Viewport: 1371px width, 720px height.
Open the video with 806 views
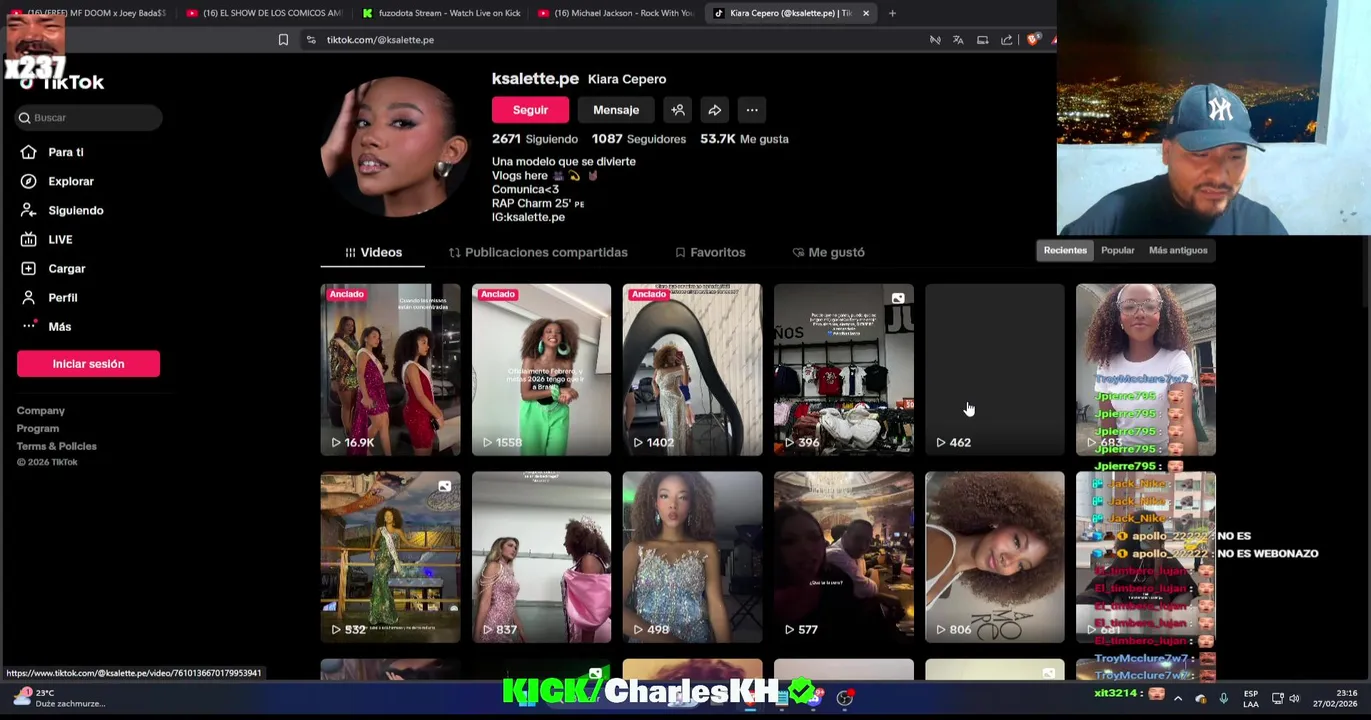(x=994, y=557)
